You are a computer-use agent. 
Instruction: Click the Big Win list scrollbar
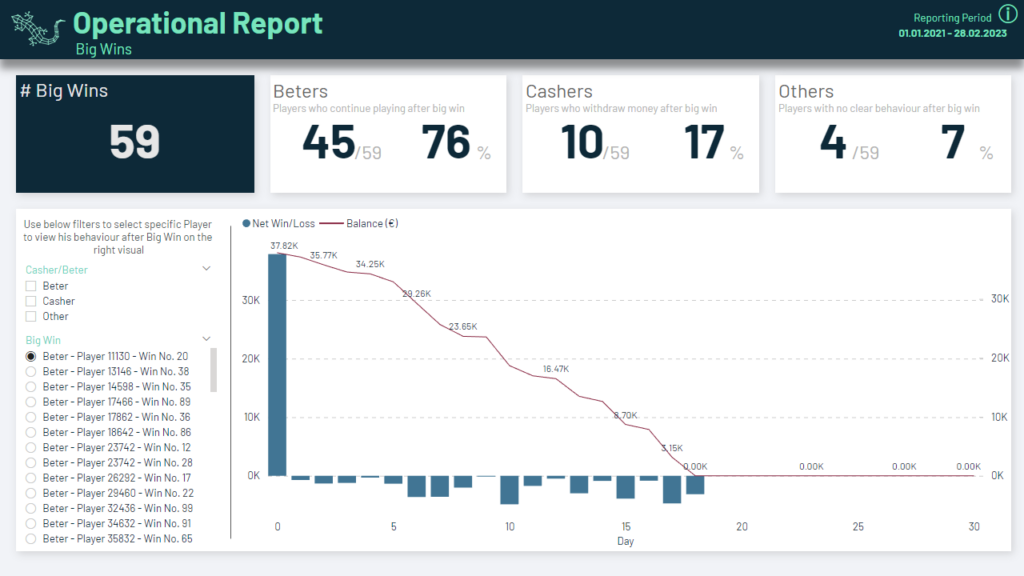(214, 370)
